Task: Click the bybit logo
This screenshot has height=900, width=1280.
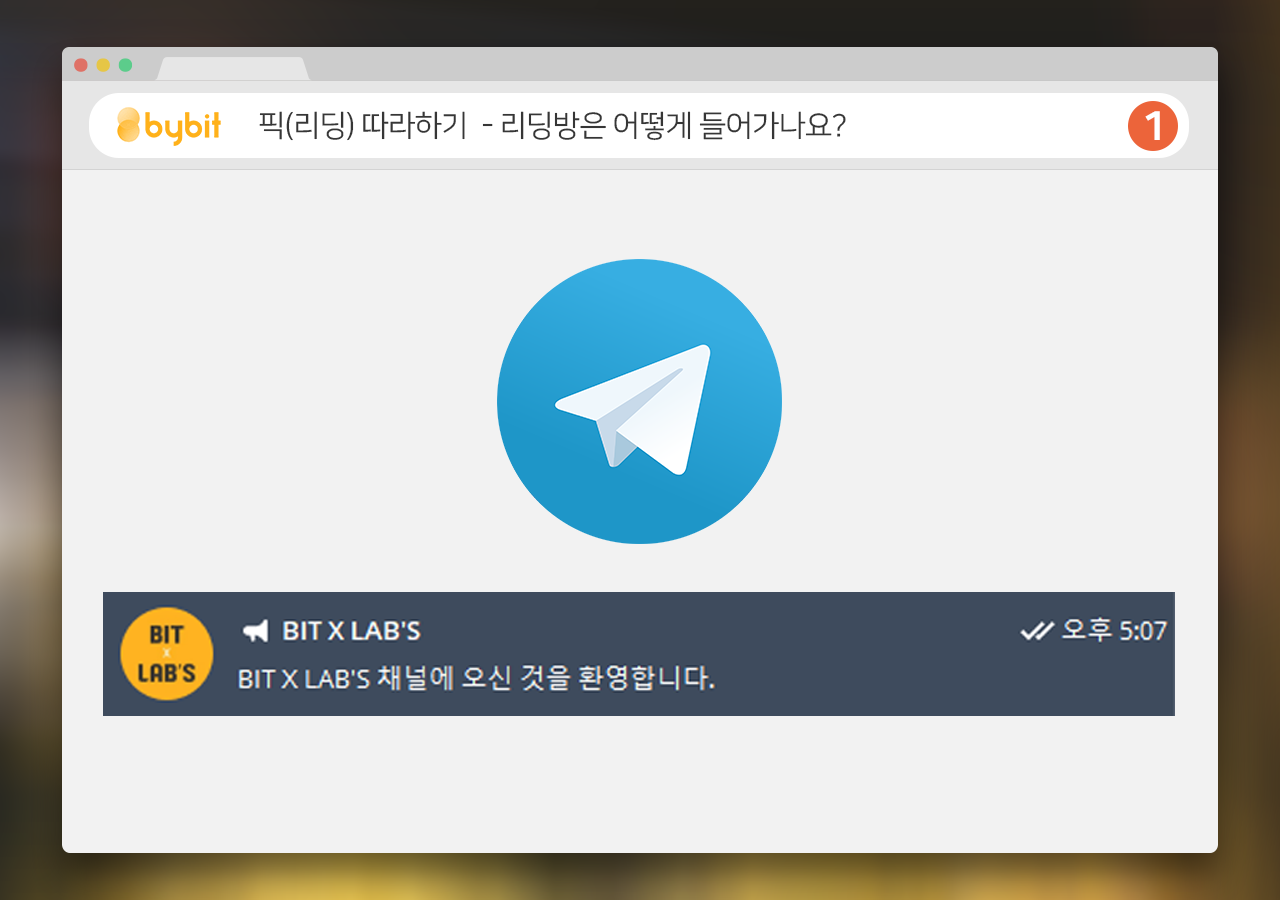Action: 169,126
